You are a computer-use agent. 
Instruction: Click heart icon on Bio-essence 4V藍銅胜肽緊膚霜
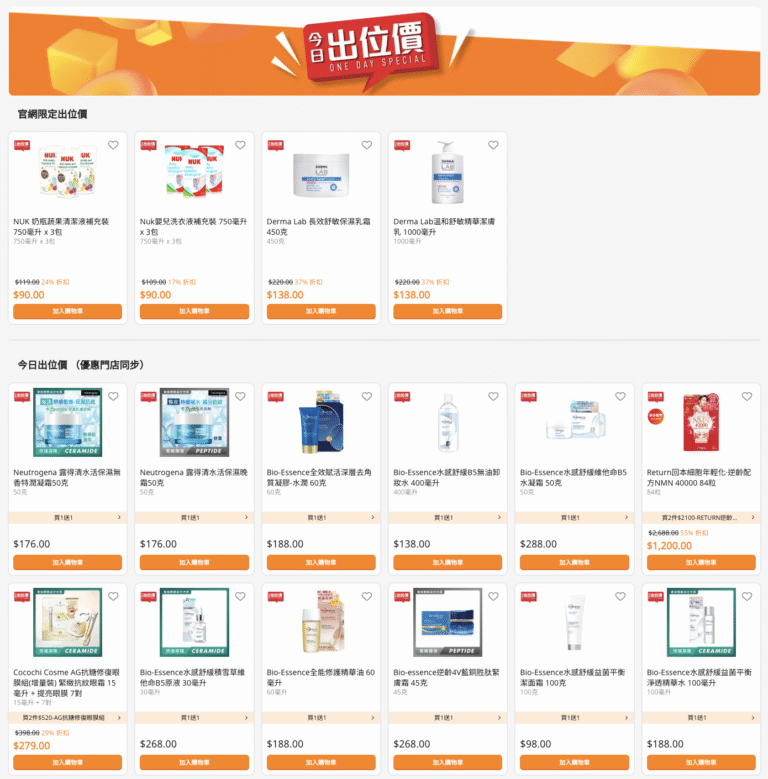[493, 597]
